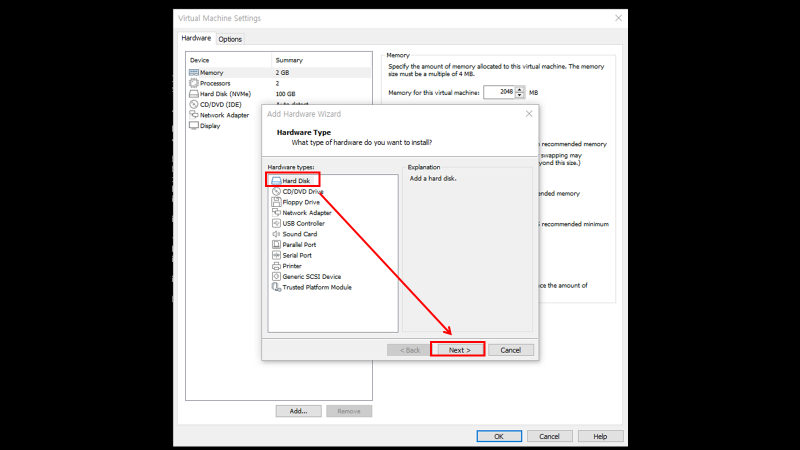This screenshot has width=800, height=450.
Task: Click the Processors summary value 2
Action: coord(278,83)
